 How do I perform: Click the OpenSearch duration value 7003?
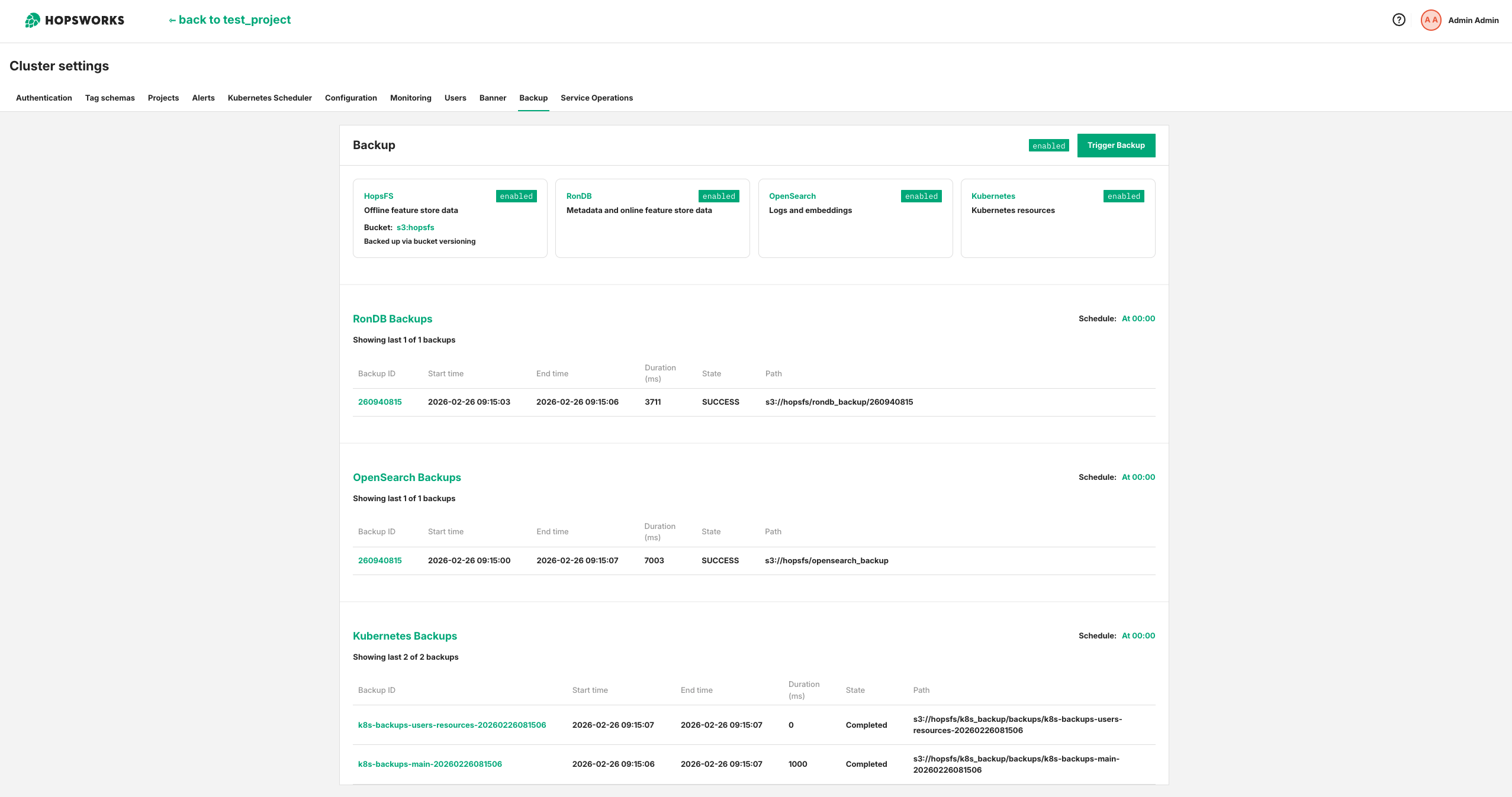click(x=654, y=561)
